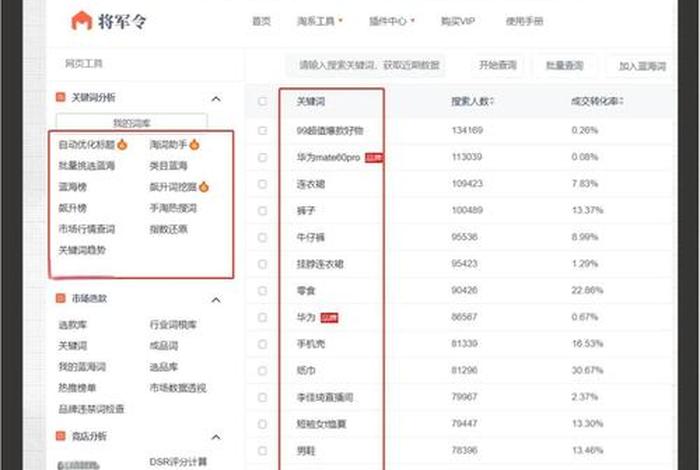Open the 市场数据透视 link
The image size is (700, 470).
[178, 388]
